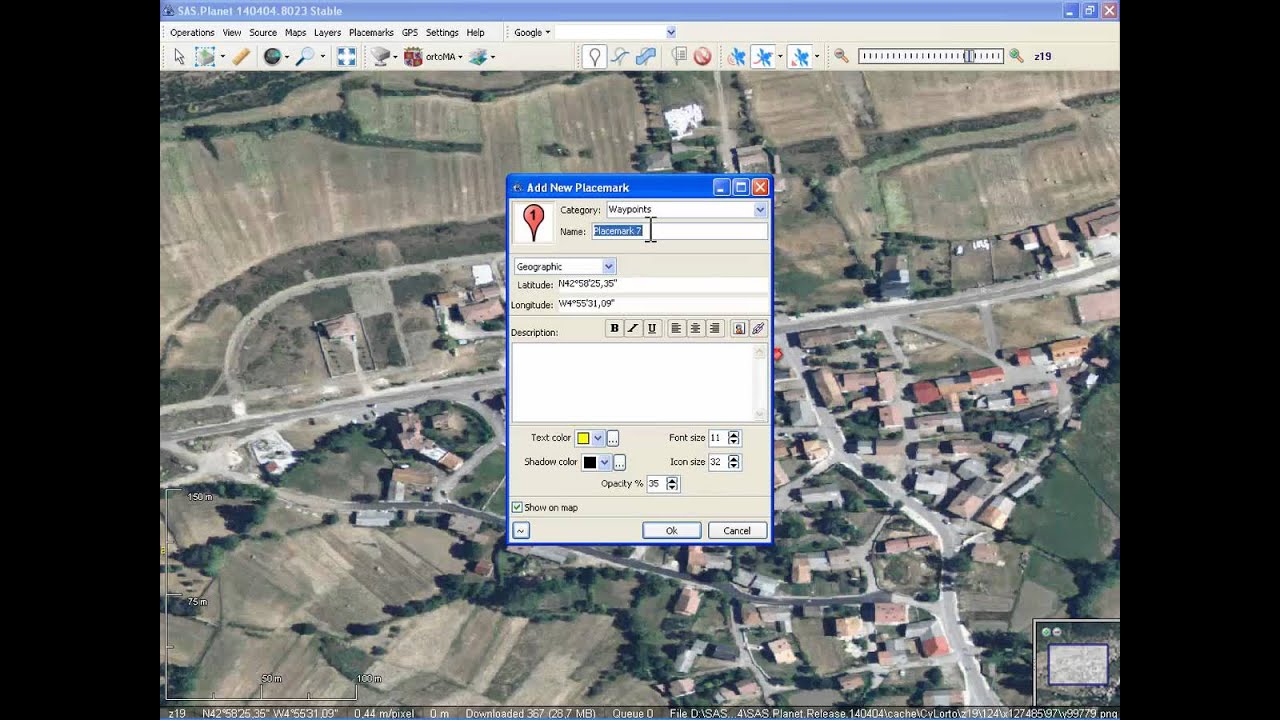Align description text left

coord(677,328)
